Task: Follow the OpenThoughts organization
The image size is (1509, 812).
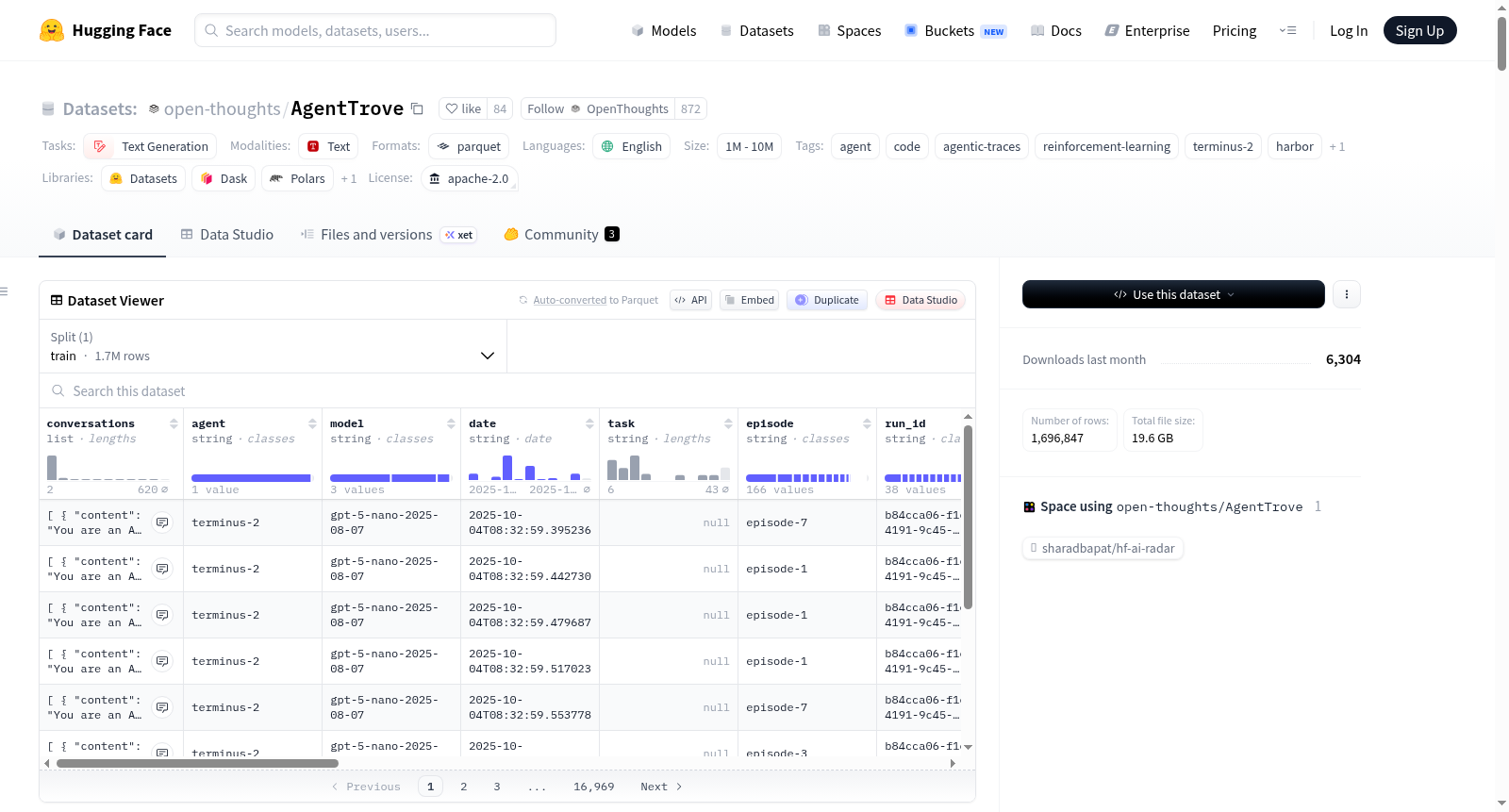Action: click(x=598, y=108)
